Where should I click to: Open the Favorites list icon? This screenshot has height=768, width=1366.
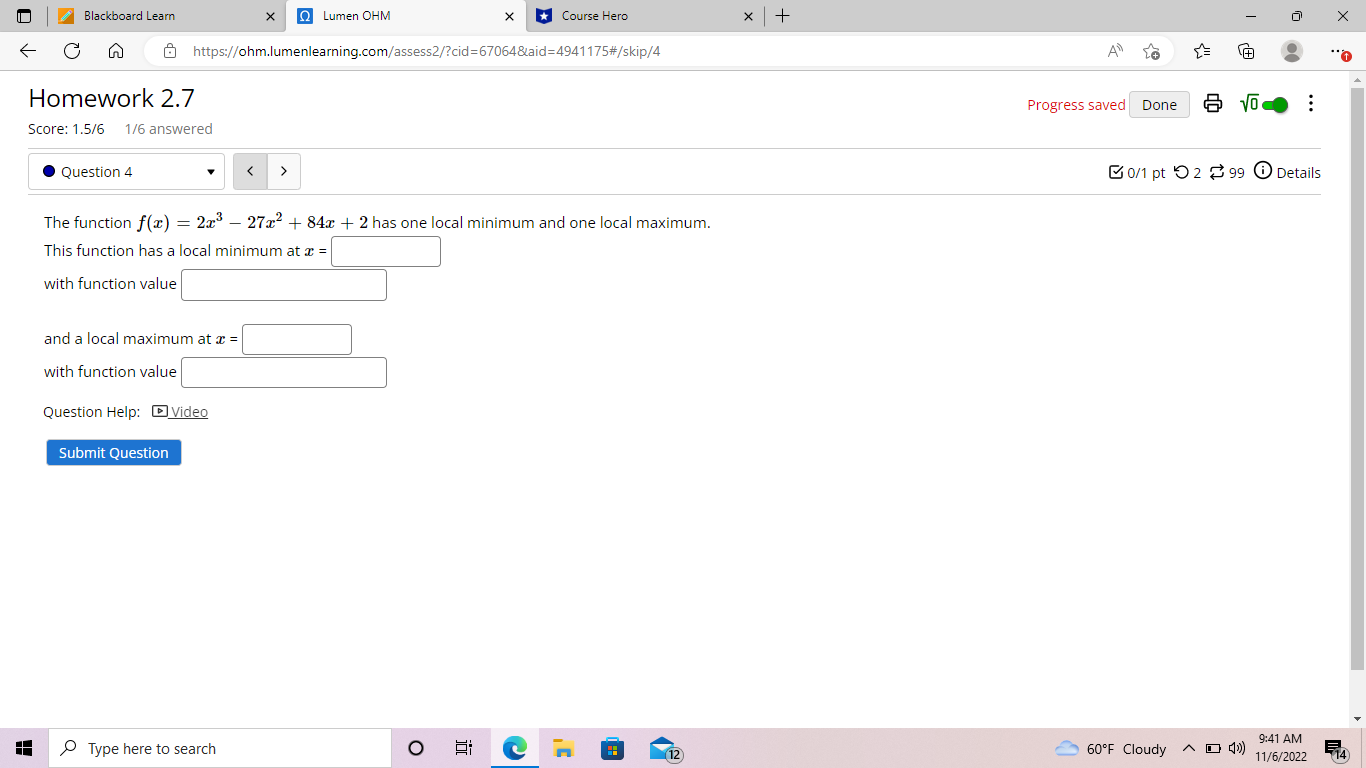1202,51
